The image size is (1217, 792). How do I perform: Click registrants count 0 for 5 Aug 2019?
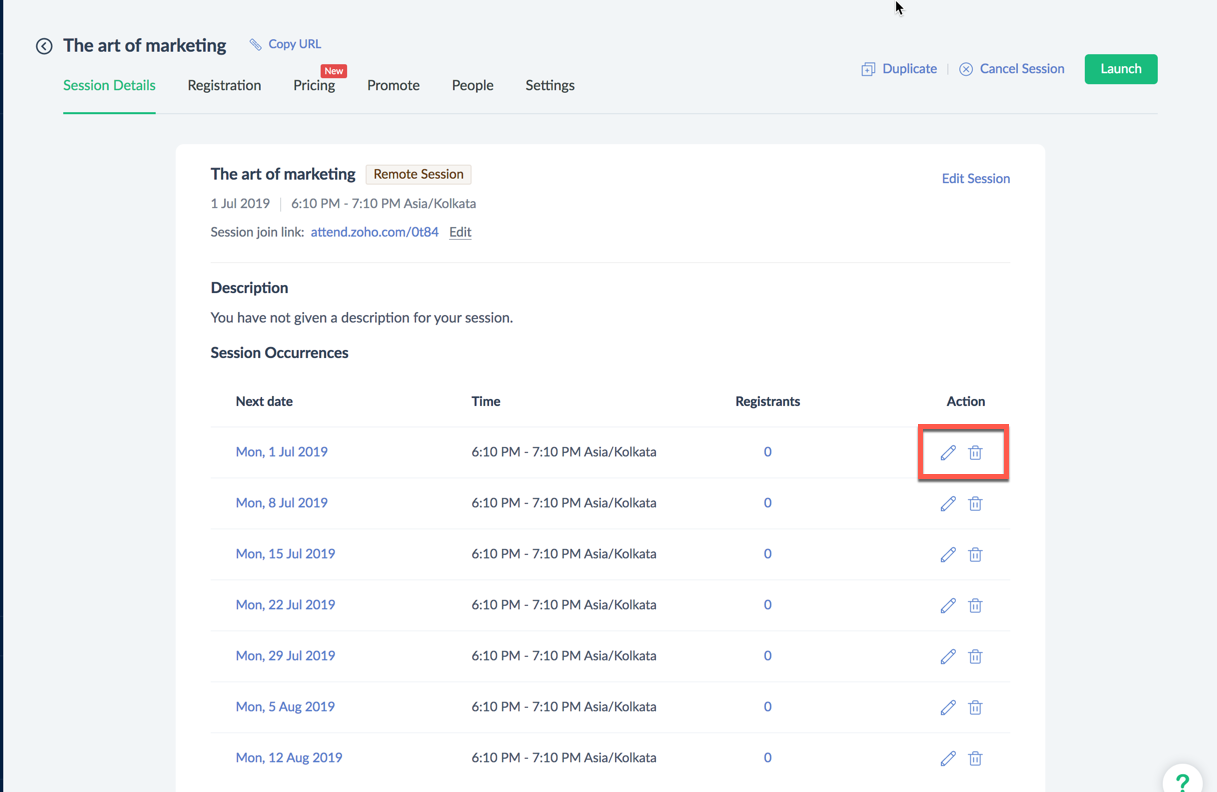coord(768,707)
